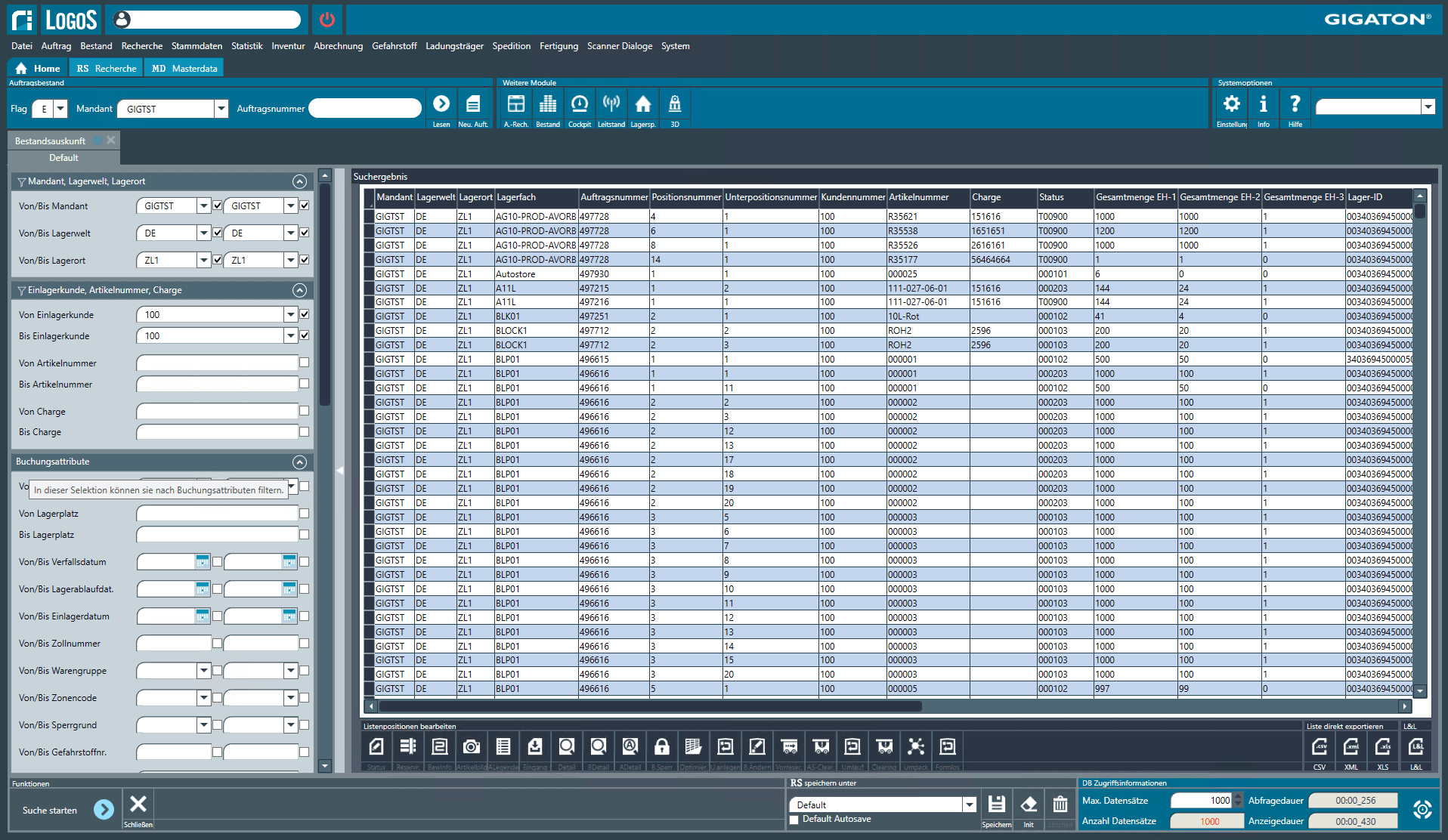
Task: Open RS speichern unter Default dropdown
Action: click(969, 805)
